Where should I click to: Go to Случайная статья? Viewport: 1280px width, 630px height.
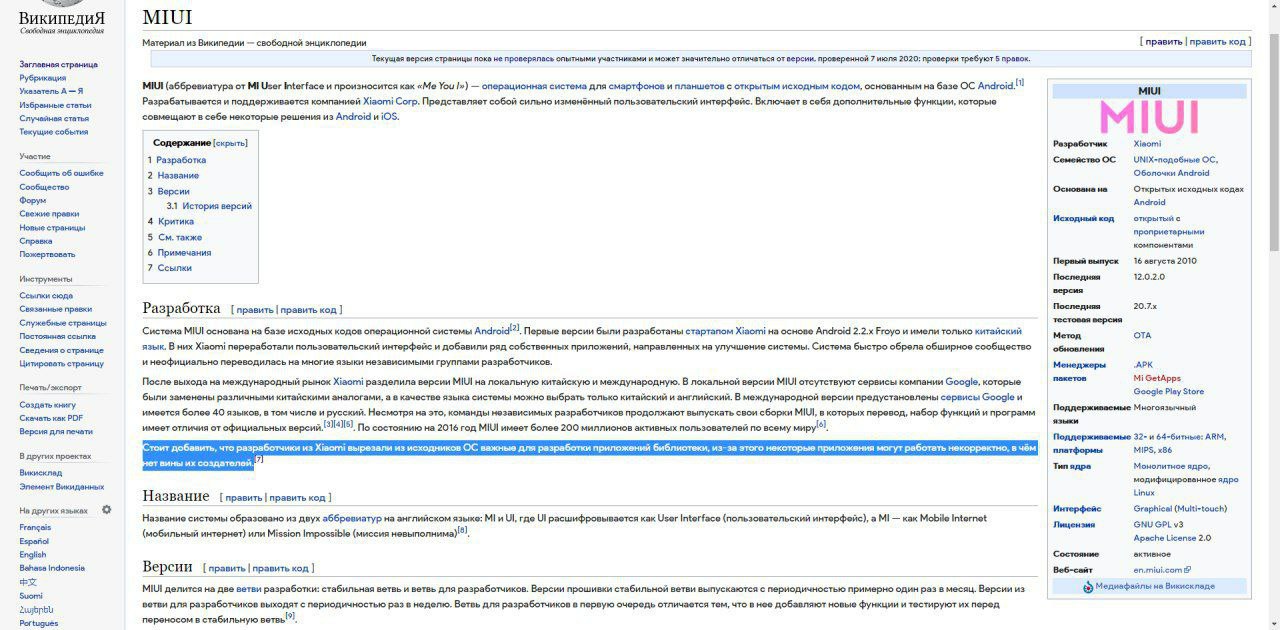tap(54, 118)
